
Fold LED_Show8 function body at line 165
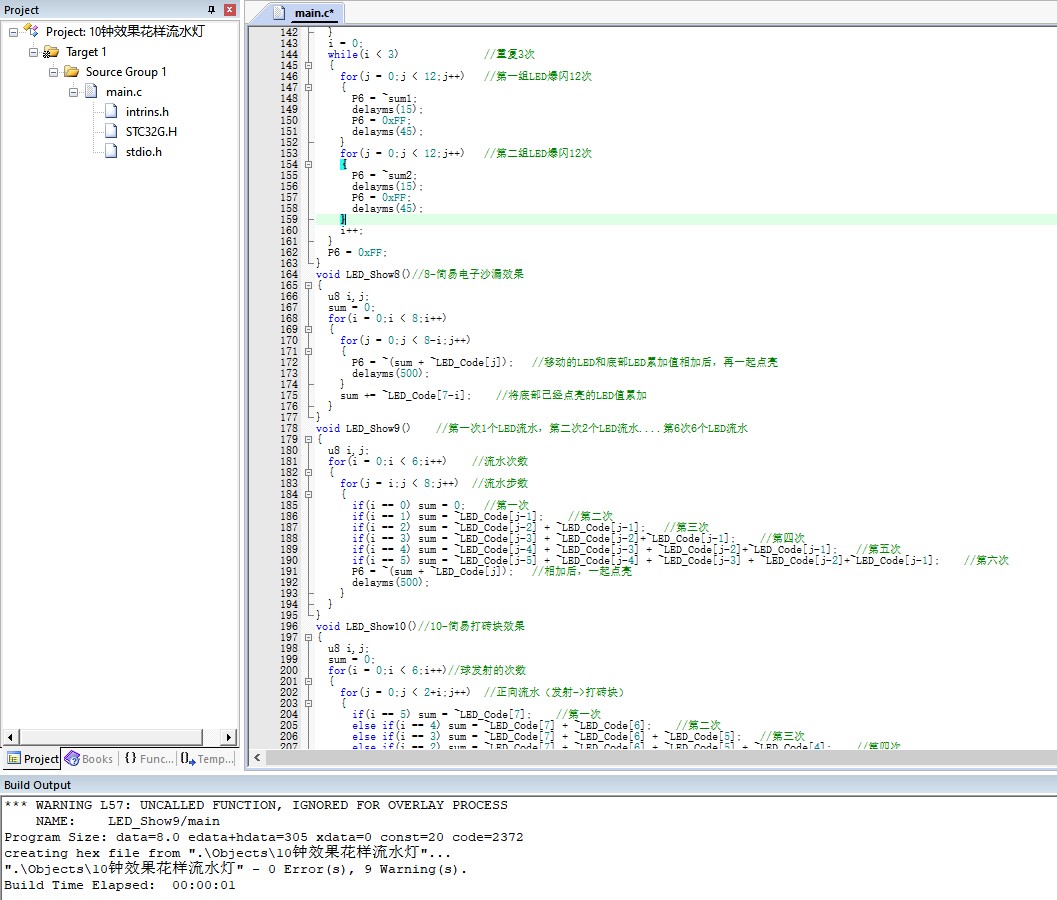309,285
